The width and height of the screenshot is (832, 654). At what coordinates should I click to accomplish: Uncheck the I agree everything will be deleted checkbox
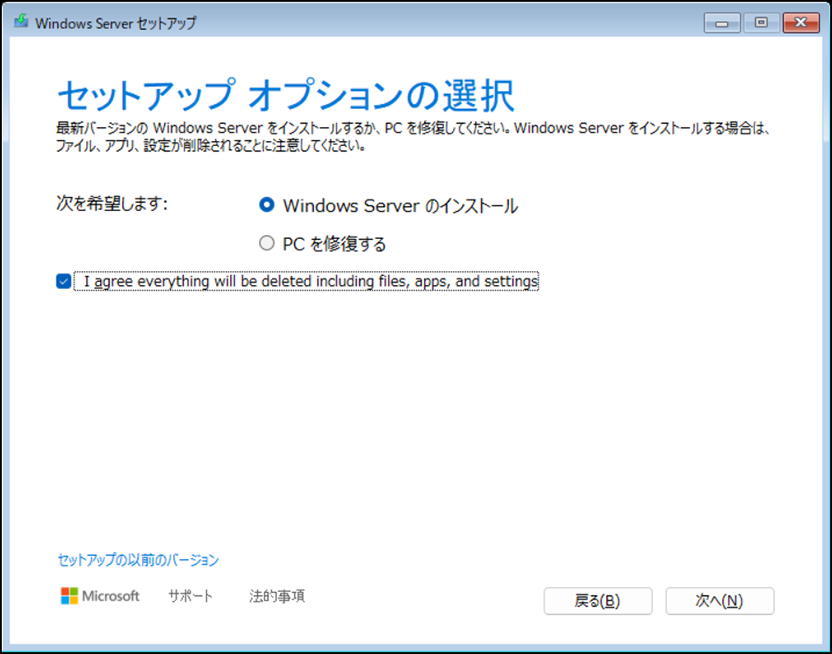pos(64,281)
